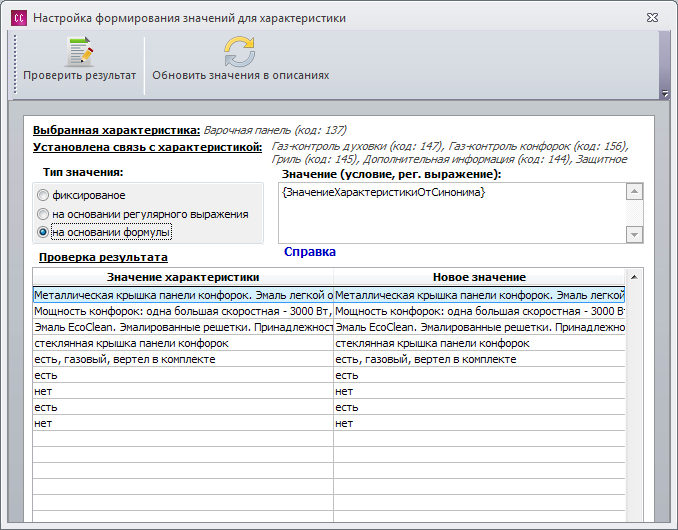Select на основании формулы radio button

point(43,232)
